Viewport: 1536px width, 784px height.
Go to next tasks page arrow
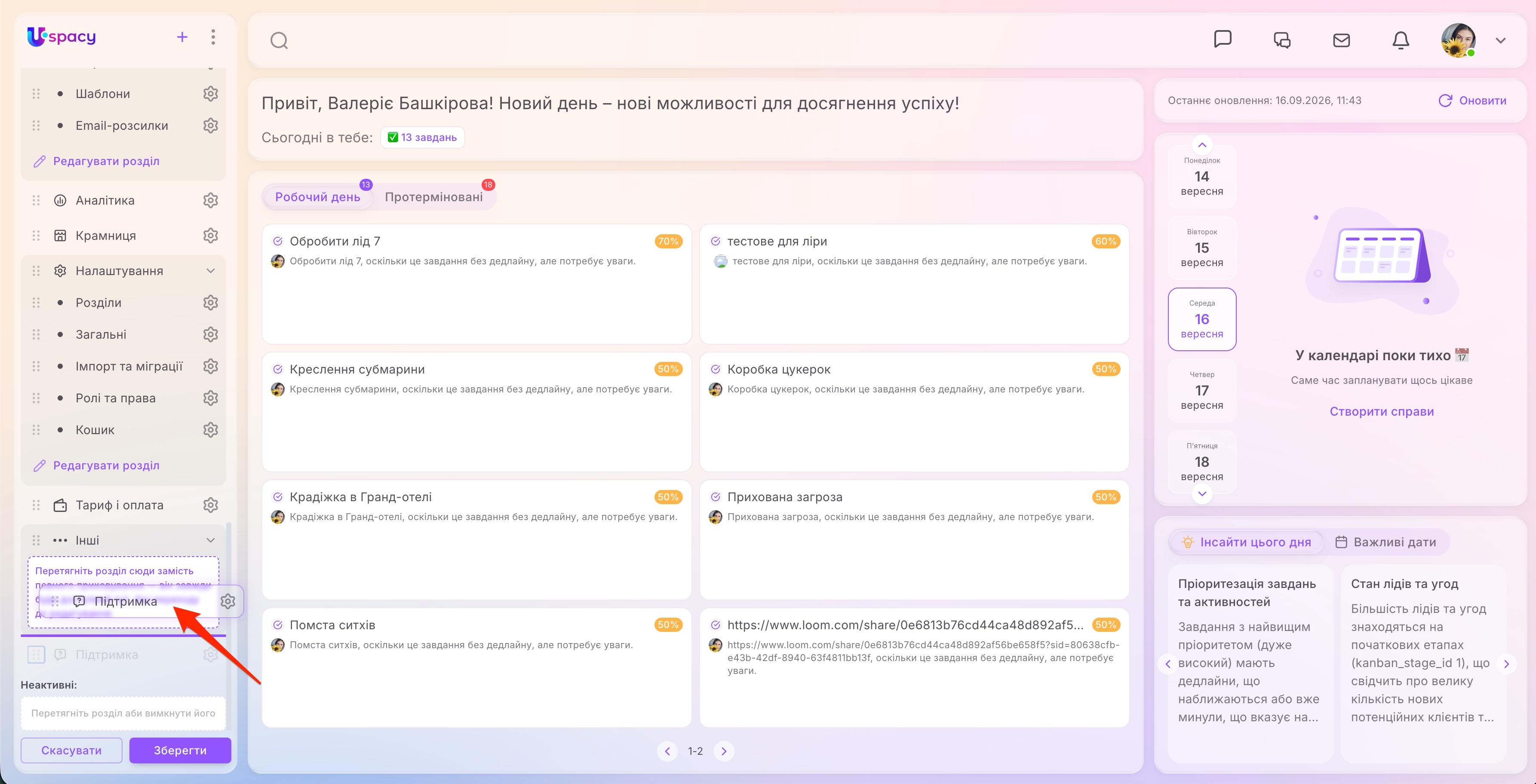click(724, 751)
